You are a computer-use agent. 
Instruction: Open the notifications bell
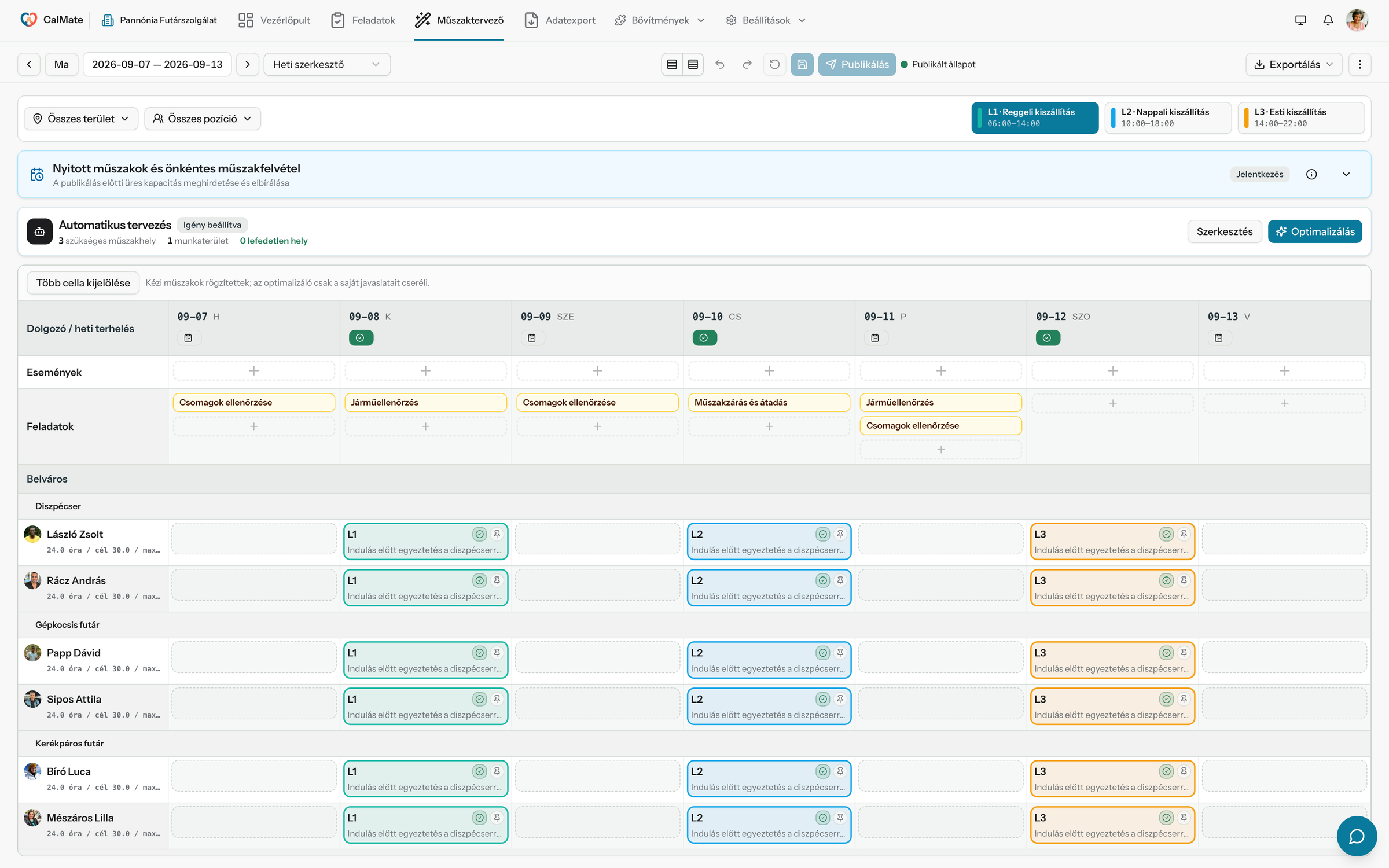click(x=1328, y=20)
